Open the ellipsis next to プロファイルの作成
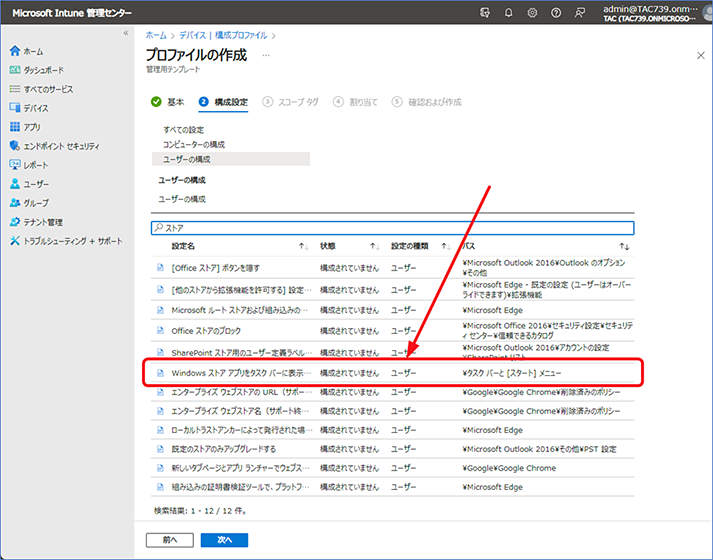This screenshot has height=560, width=713. tap(266, 55)
